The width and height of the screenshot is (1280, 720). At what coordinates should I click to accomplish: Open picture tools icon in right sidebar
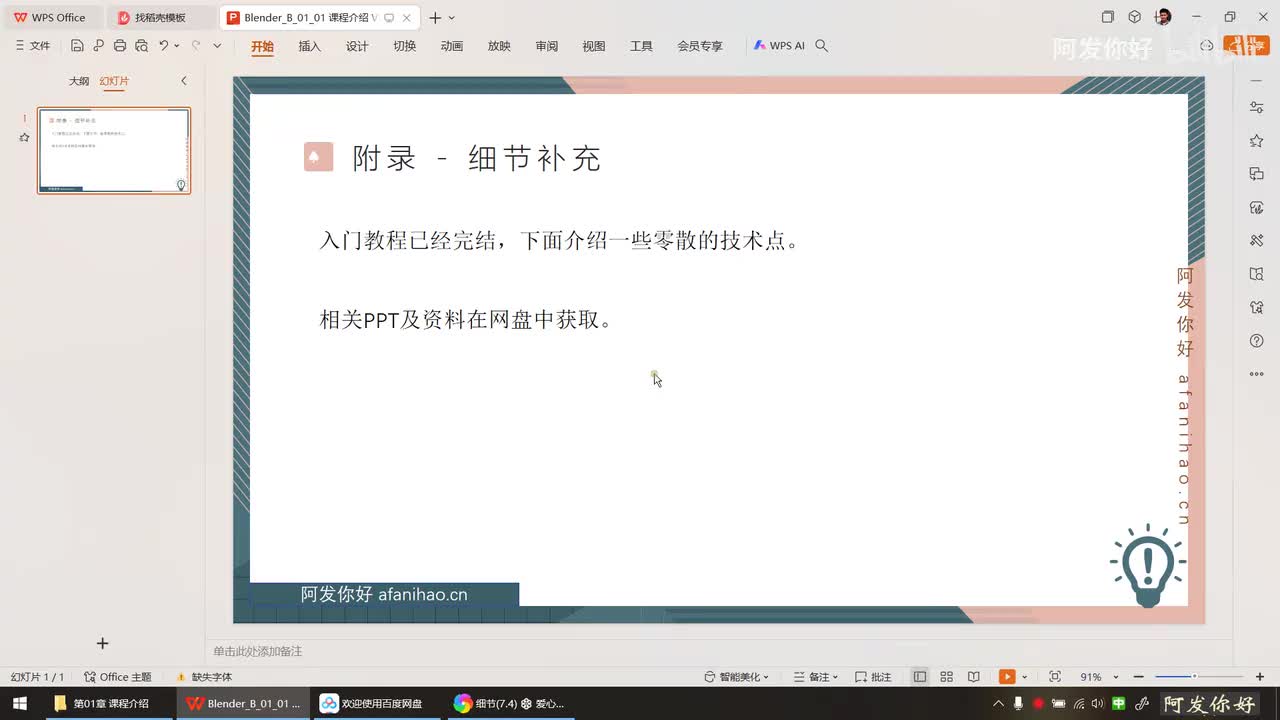pos(1257,208)
